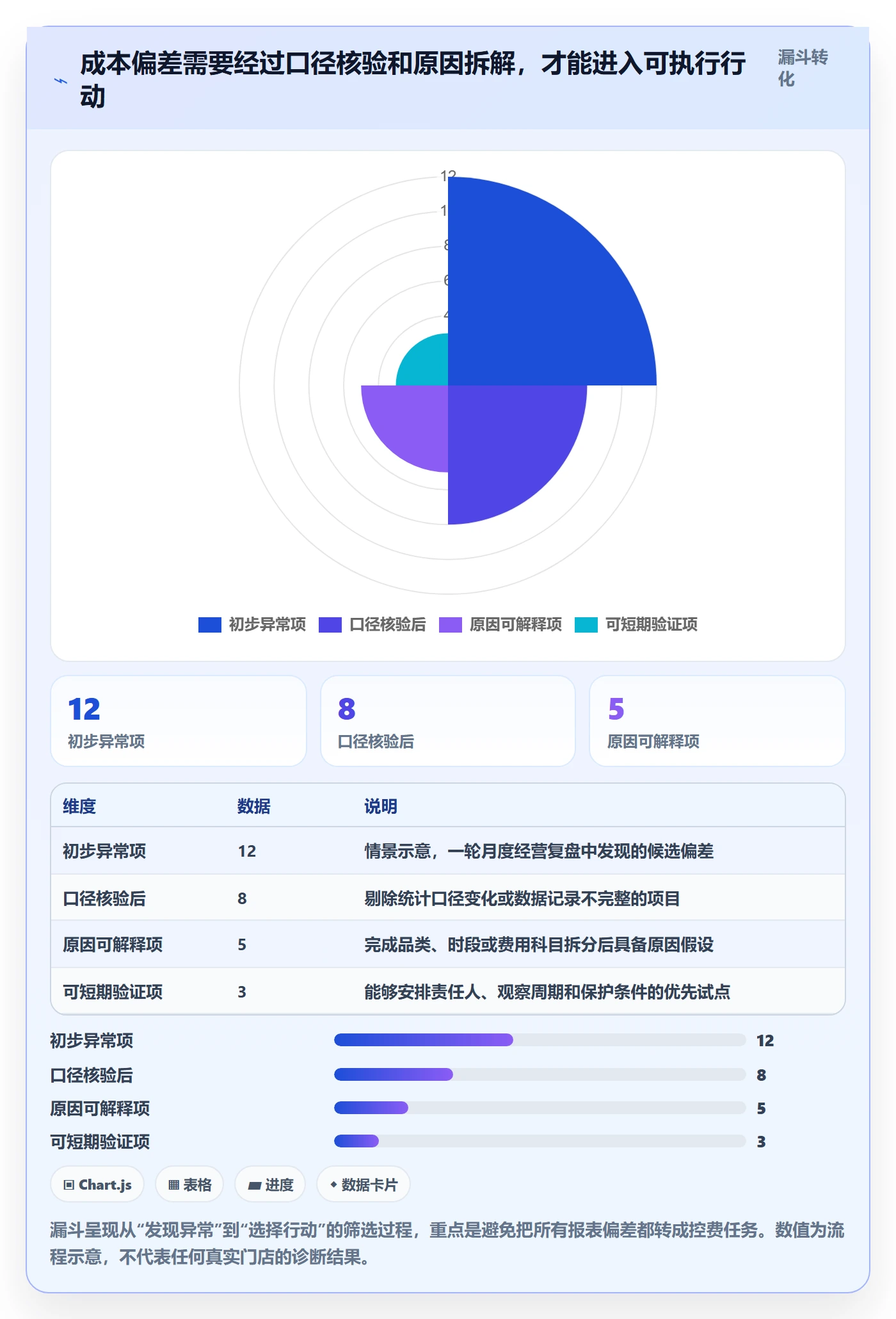Select the 口径核验后 table row cell
This screenshot has height=1319, width=896.
click(104, 898)
